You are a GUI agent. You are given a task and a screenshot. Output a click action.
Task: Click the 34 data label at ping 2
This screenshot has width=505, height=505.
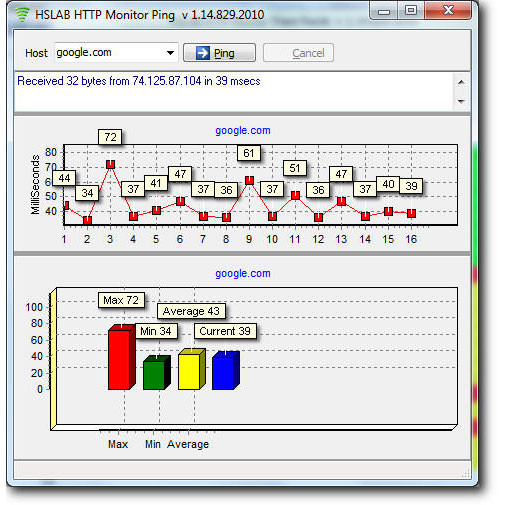tap(87, 193)
